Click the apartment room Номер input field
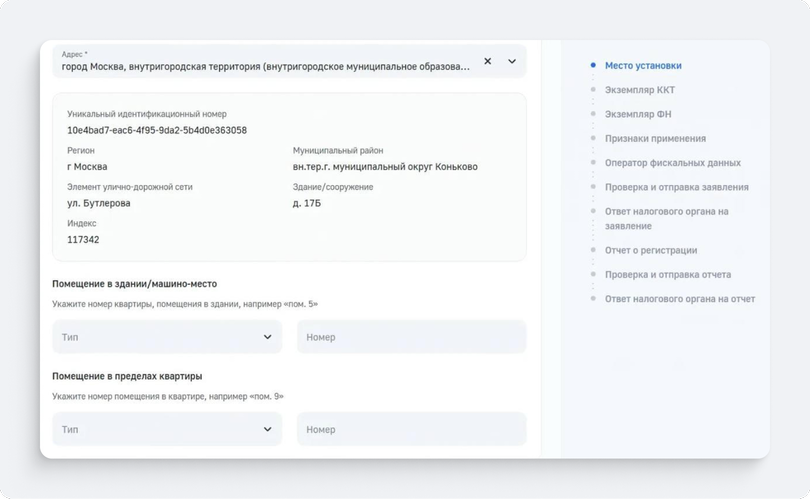This screenshot has height=499, width=810. point(411,429)
